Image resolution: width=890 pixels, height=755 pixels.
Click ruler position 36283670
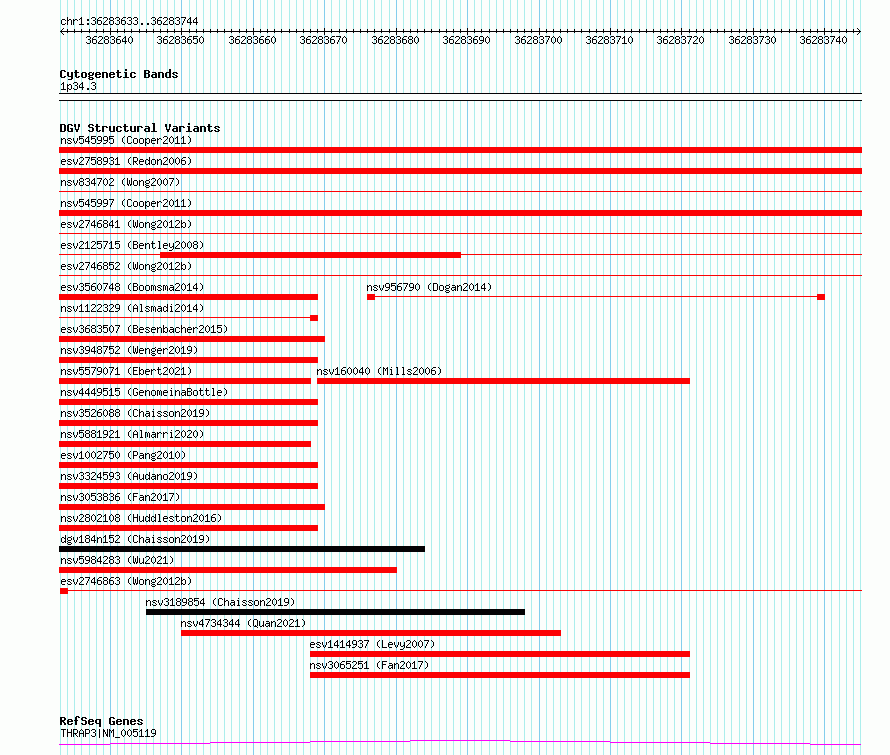click(x=324, y=40)
